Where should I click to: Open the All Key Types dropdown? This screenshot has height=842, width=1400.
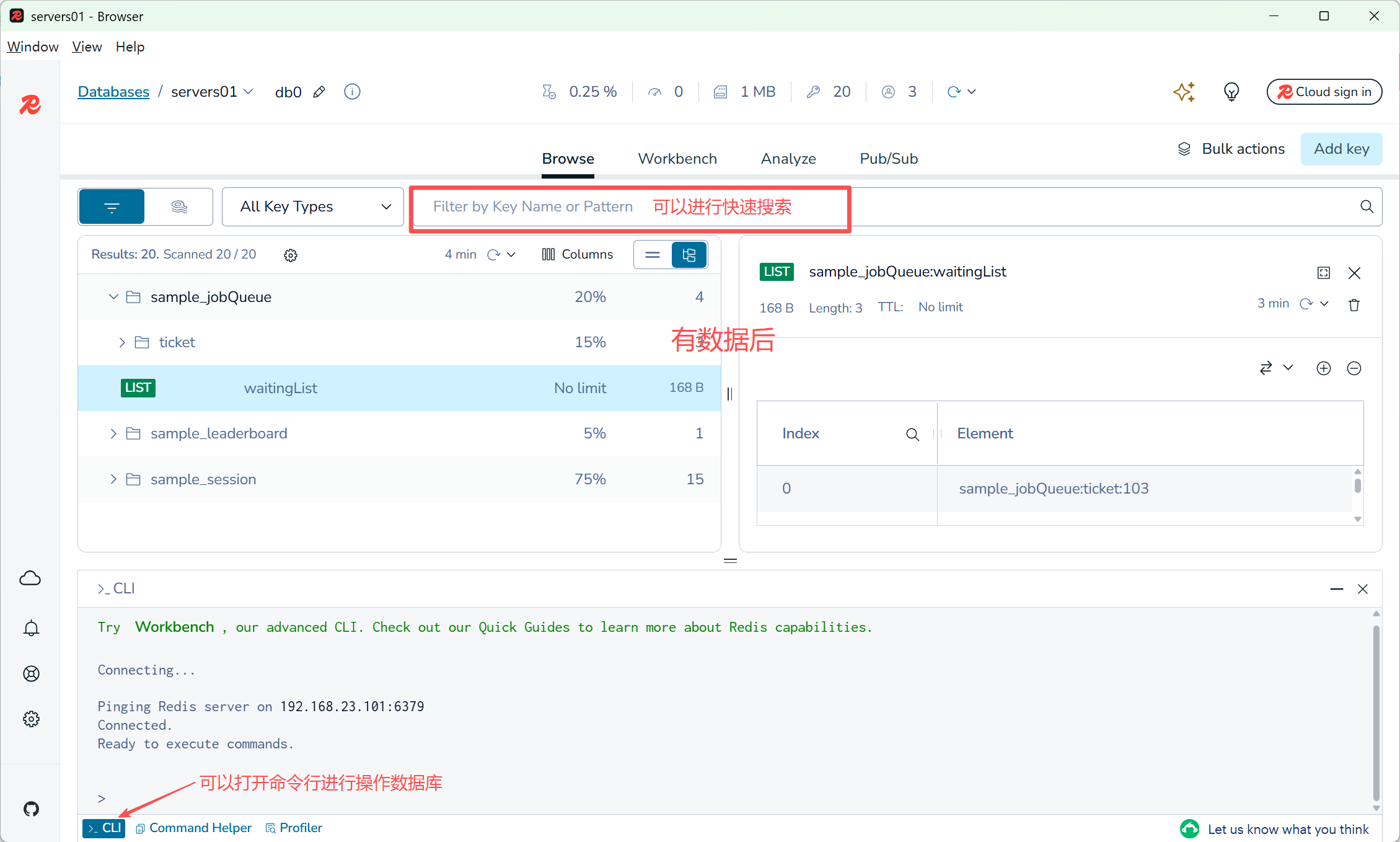[313, 206]
